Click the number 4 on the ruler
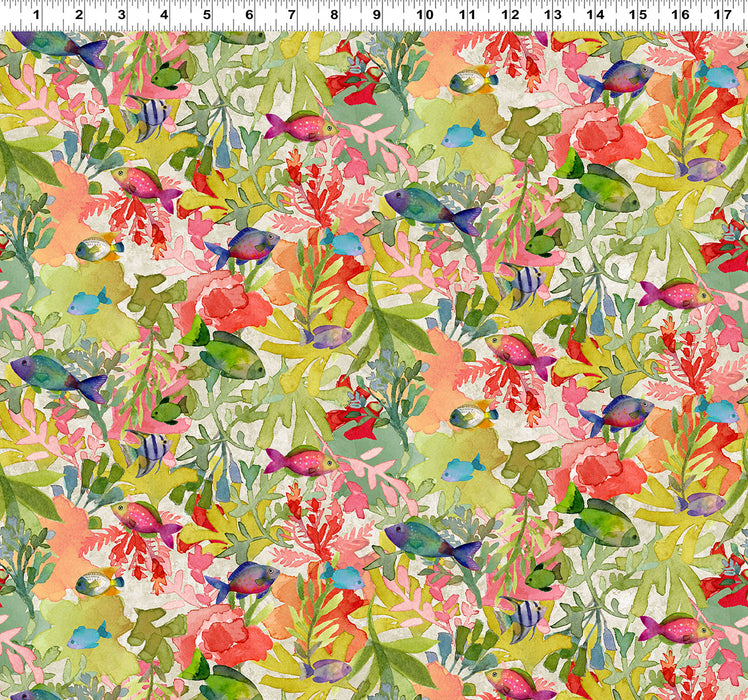The image size is (748, 700). [164, 15]
